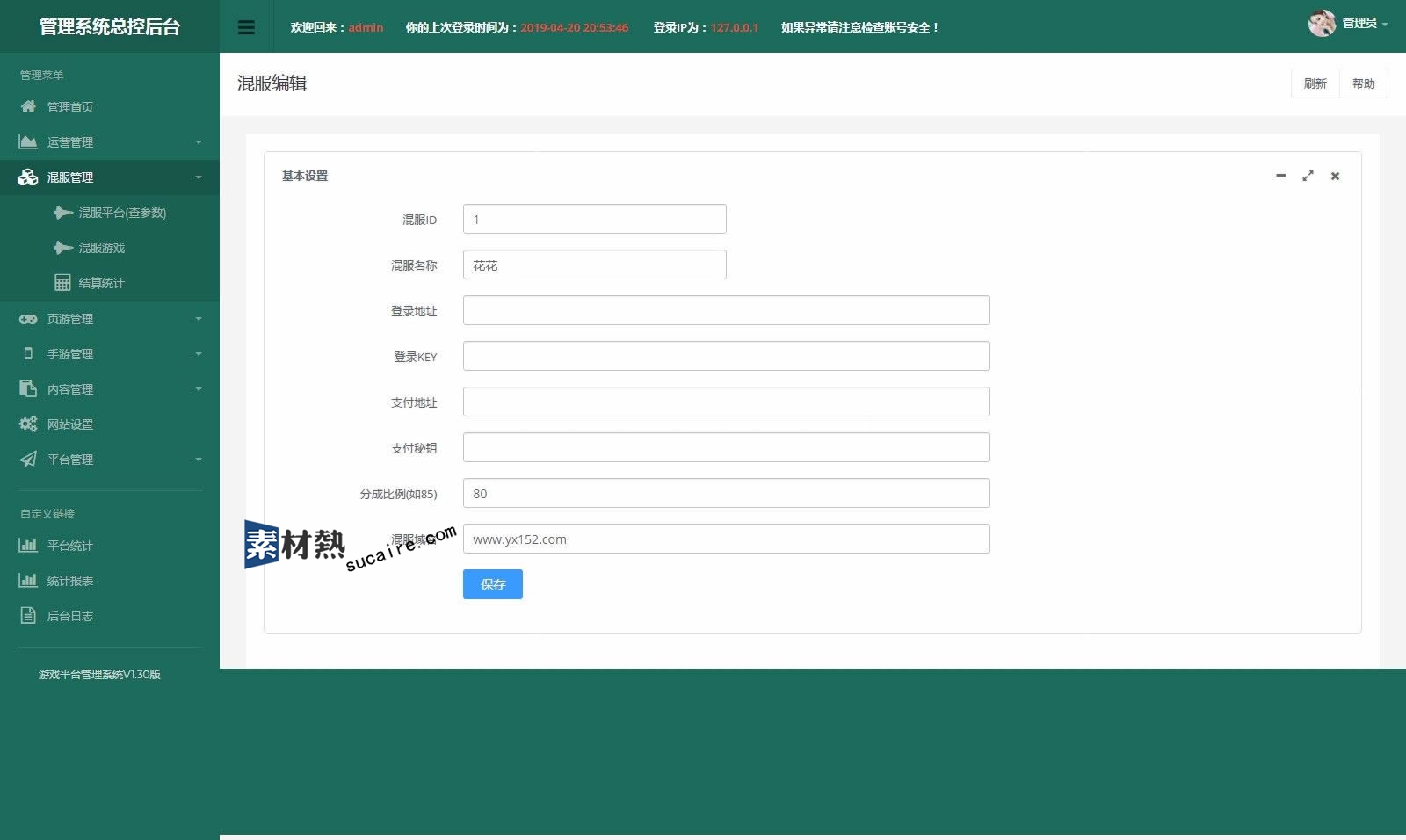
Task: Close the 基本设置 panel
Action: [x=1335, y=176]
